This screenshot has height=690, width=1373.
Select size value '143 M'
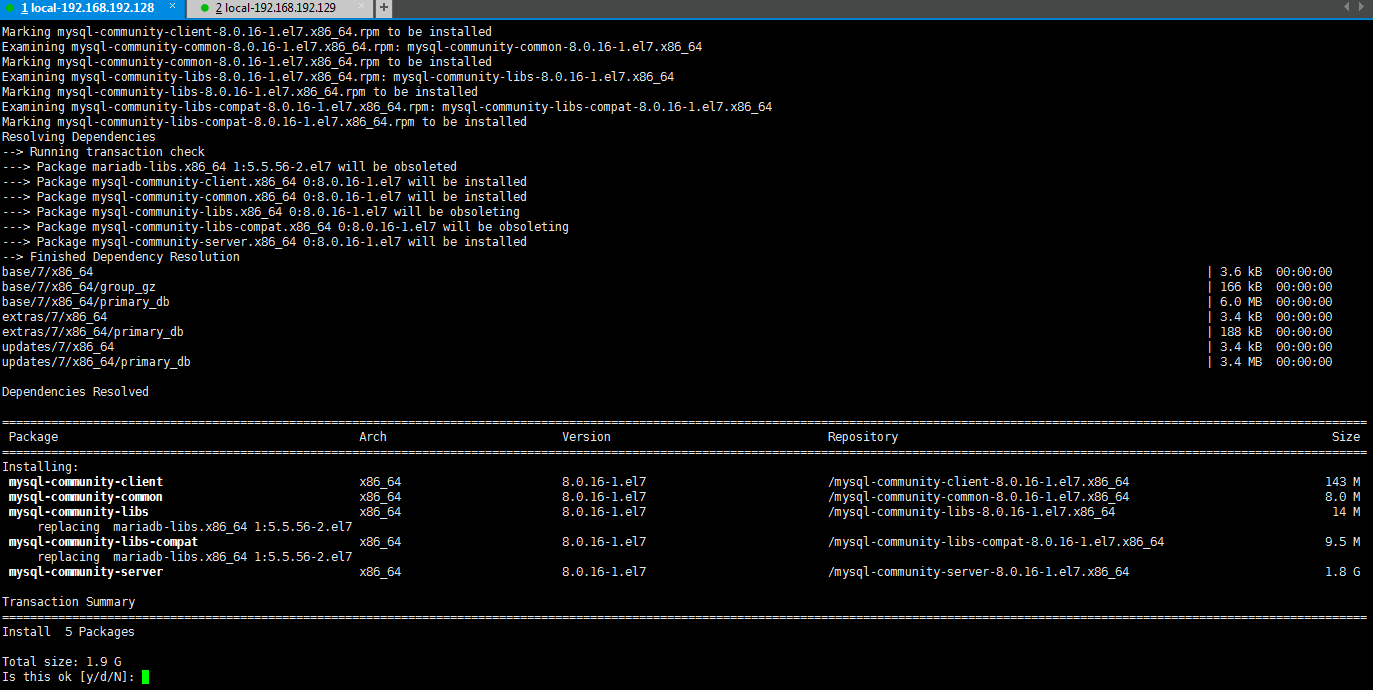pyautogui.click(x=1342, y=482)
